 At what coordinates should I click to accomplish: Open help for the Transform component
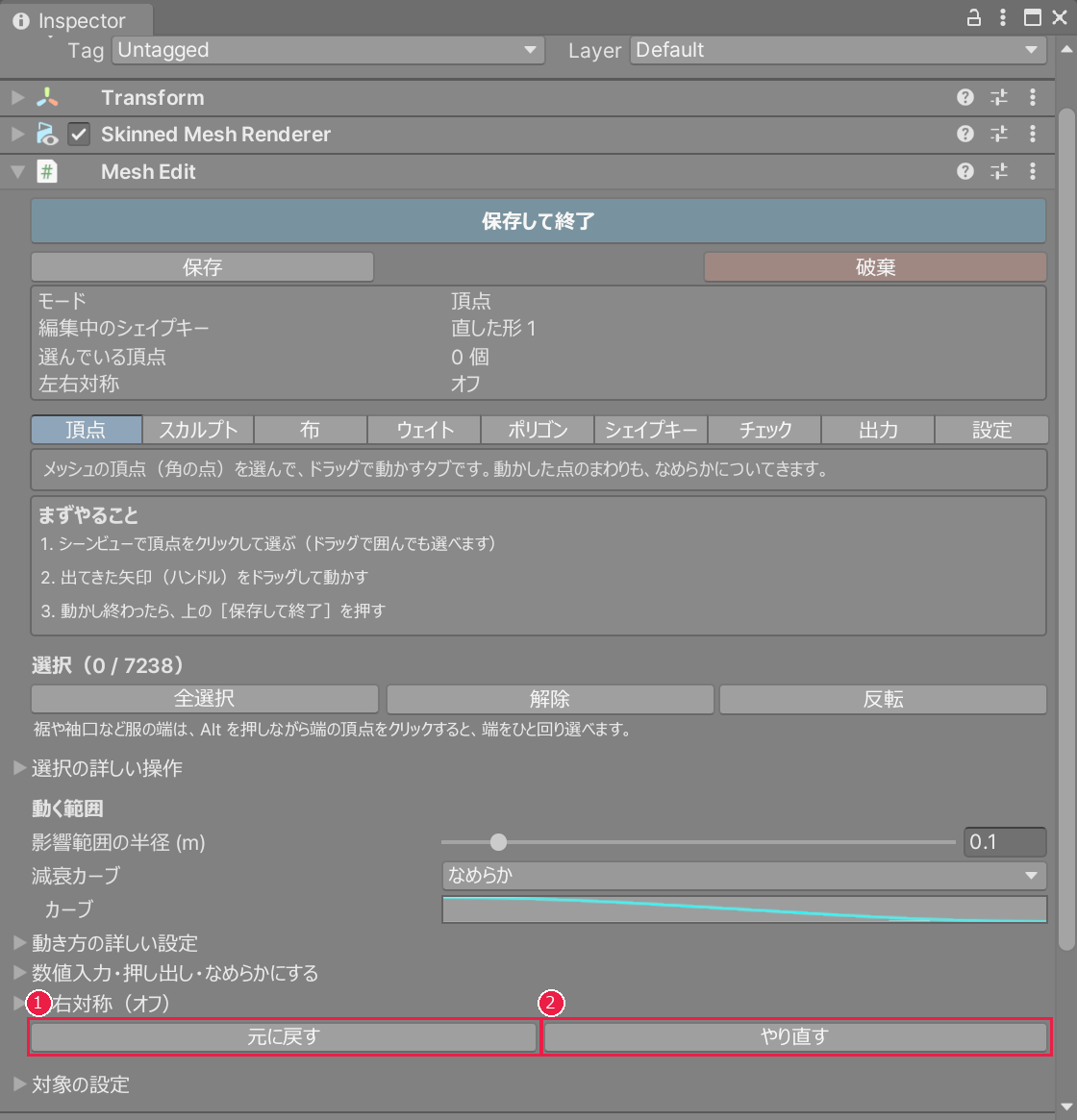(x=964, y=97)
